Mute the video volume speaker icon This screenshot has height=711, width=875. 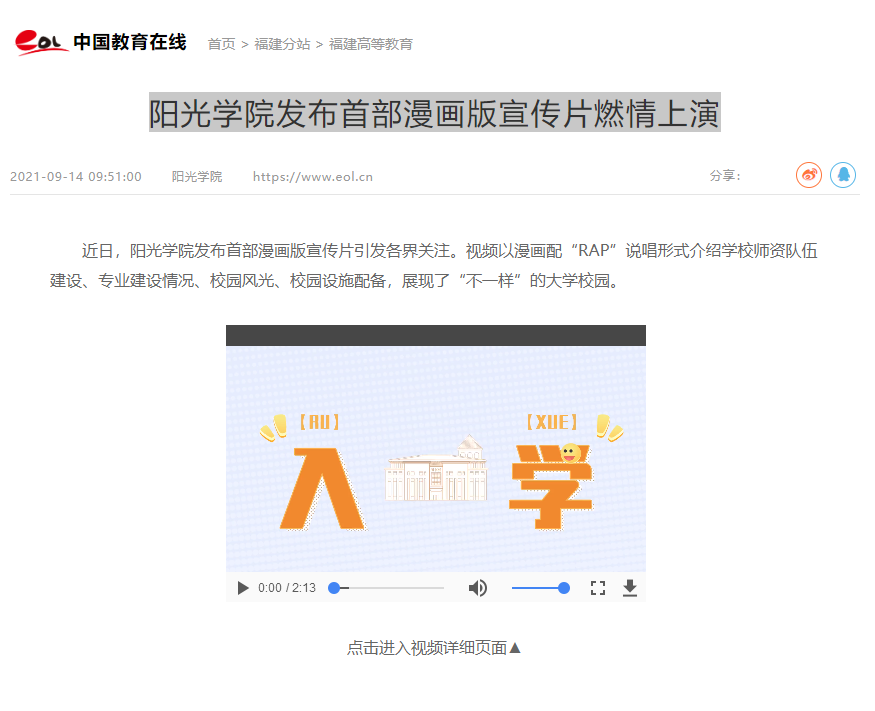pos(478,588)
